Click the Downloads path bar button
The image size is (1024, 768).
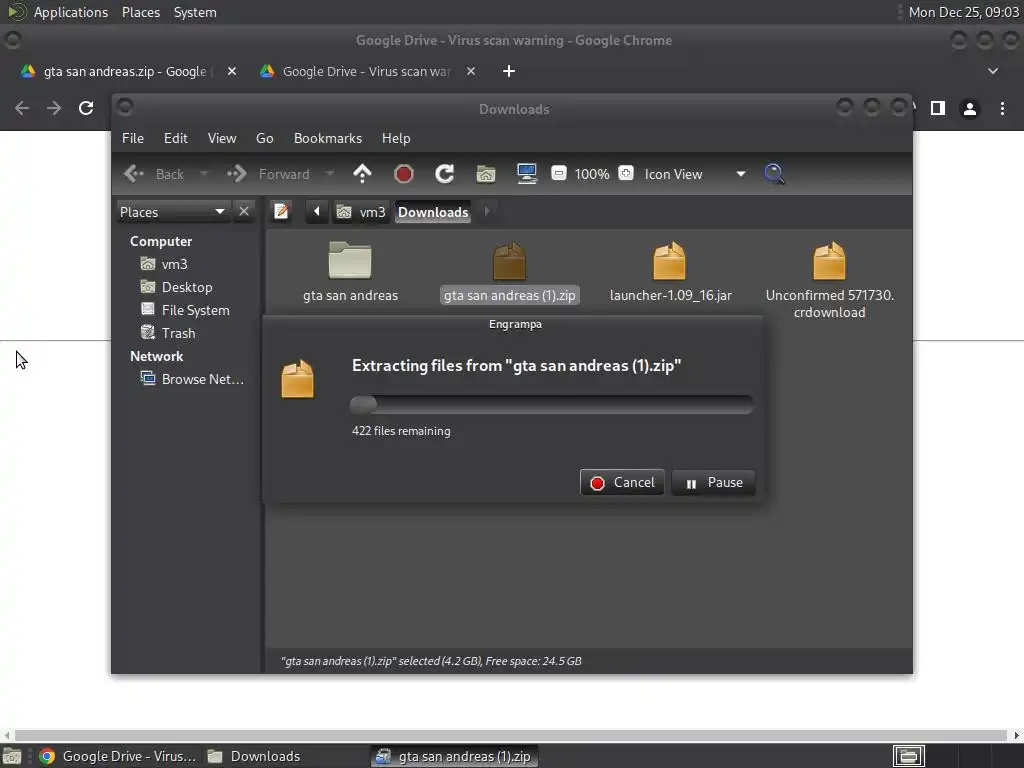pos(433,212)
